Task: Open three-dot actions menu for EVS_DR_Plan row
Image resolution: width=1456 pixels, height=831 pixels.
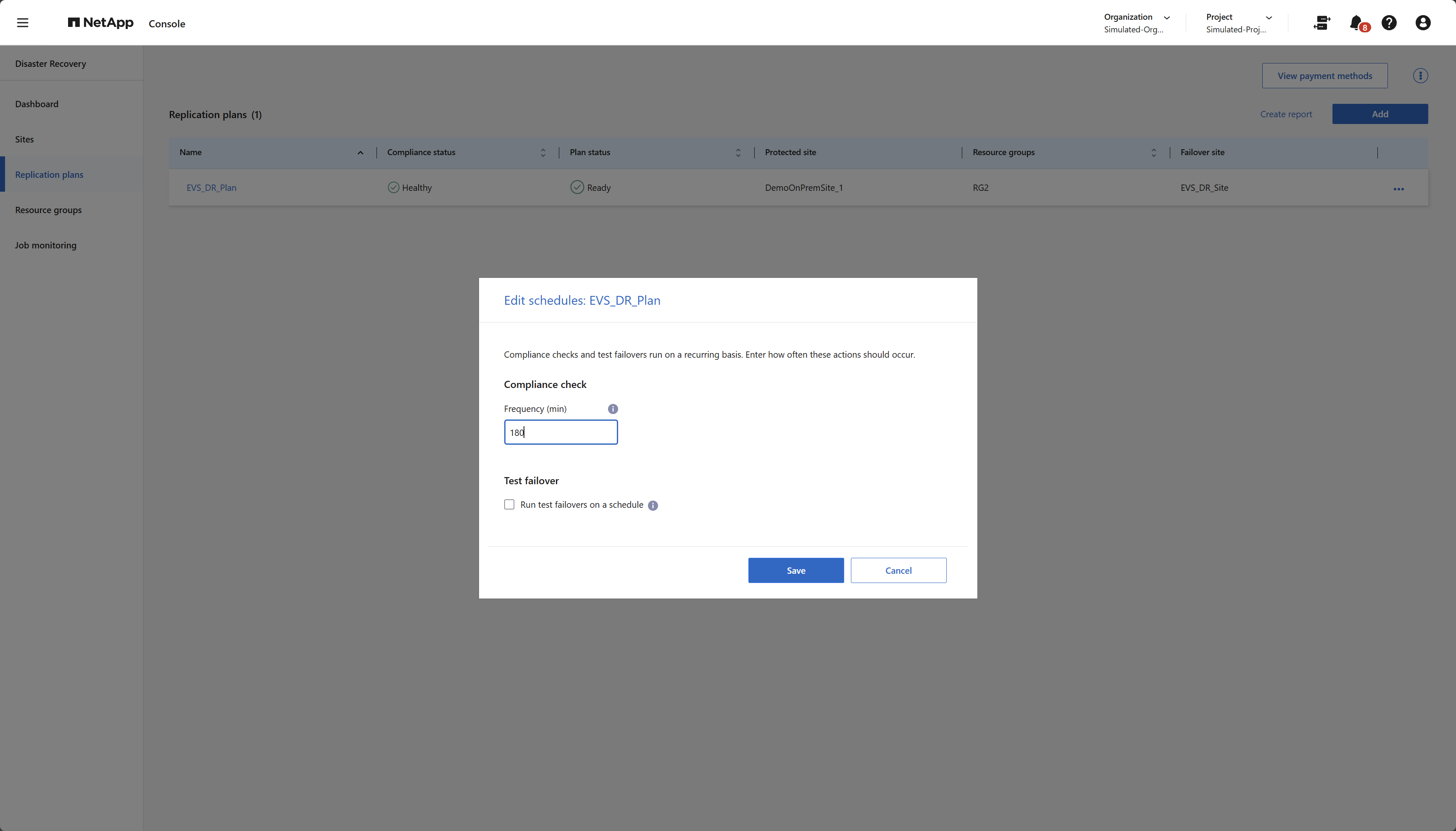Action: (1398, 188)
